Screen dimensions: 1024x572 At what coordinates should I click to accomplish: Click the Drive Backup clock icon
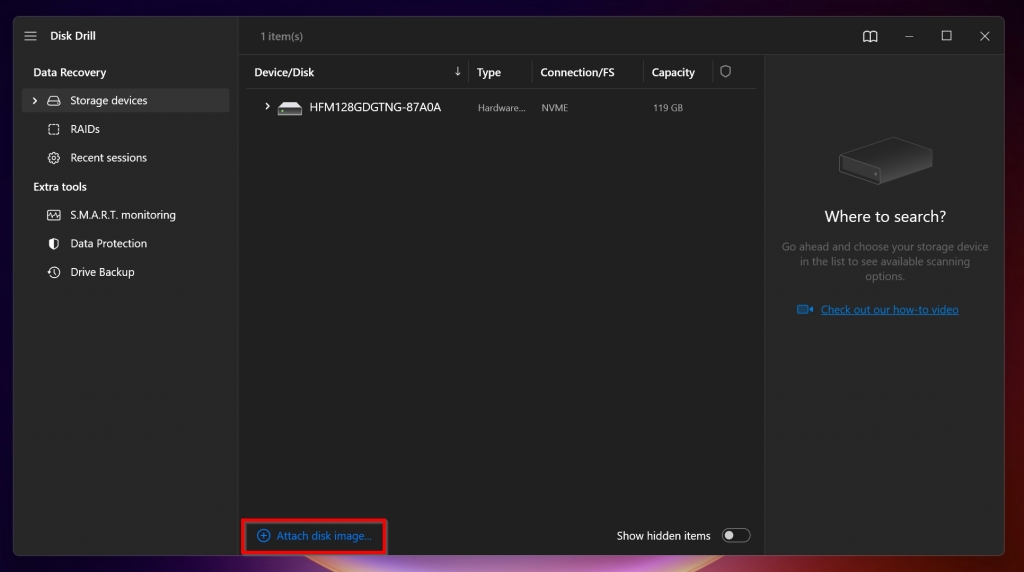54,272
